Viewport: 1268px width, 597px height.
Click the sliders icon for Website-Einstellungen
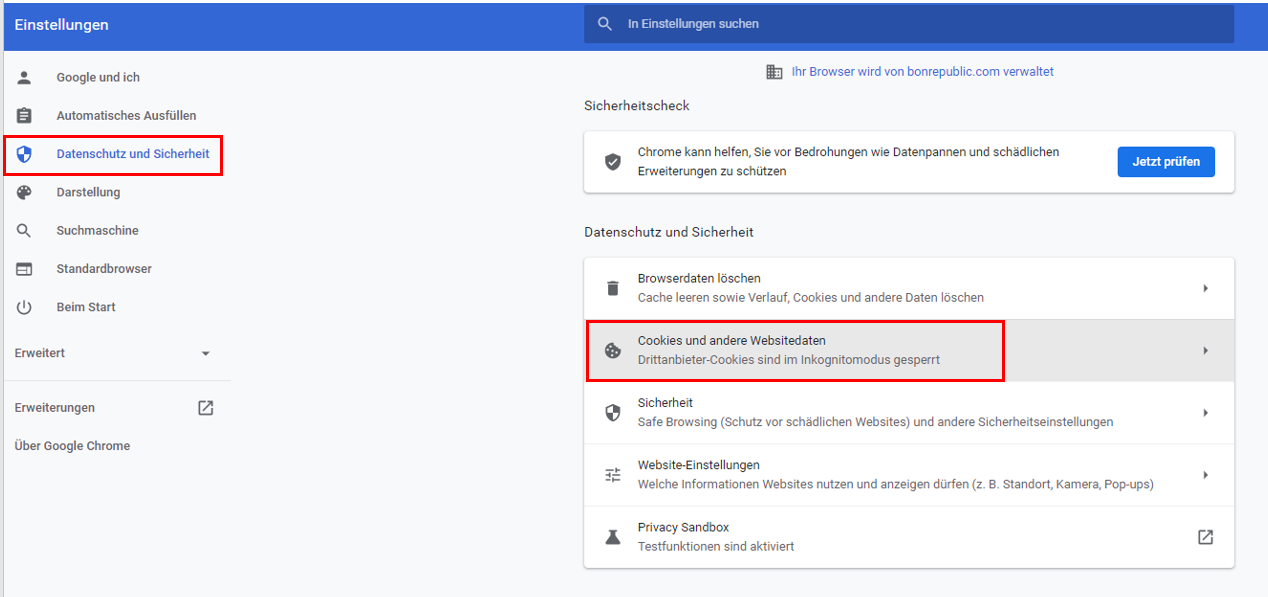pyautogui.click(x=613, y=475)
